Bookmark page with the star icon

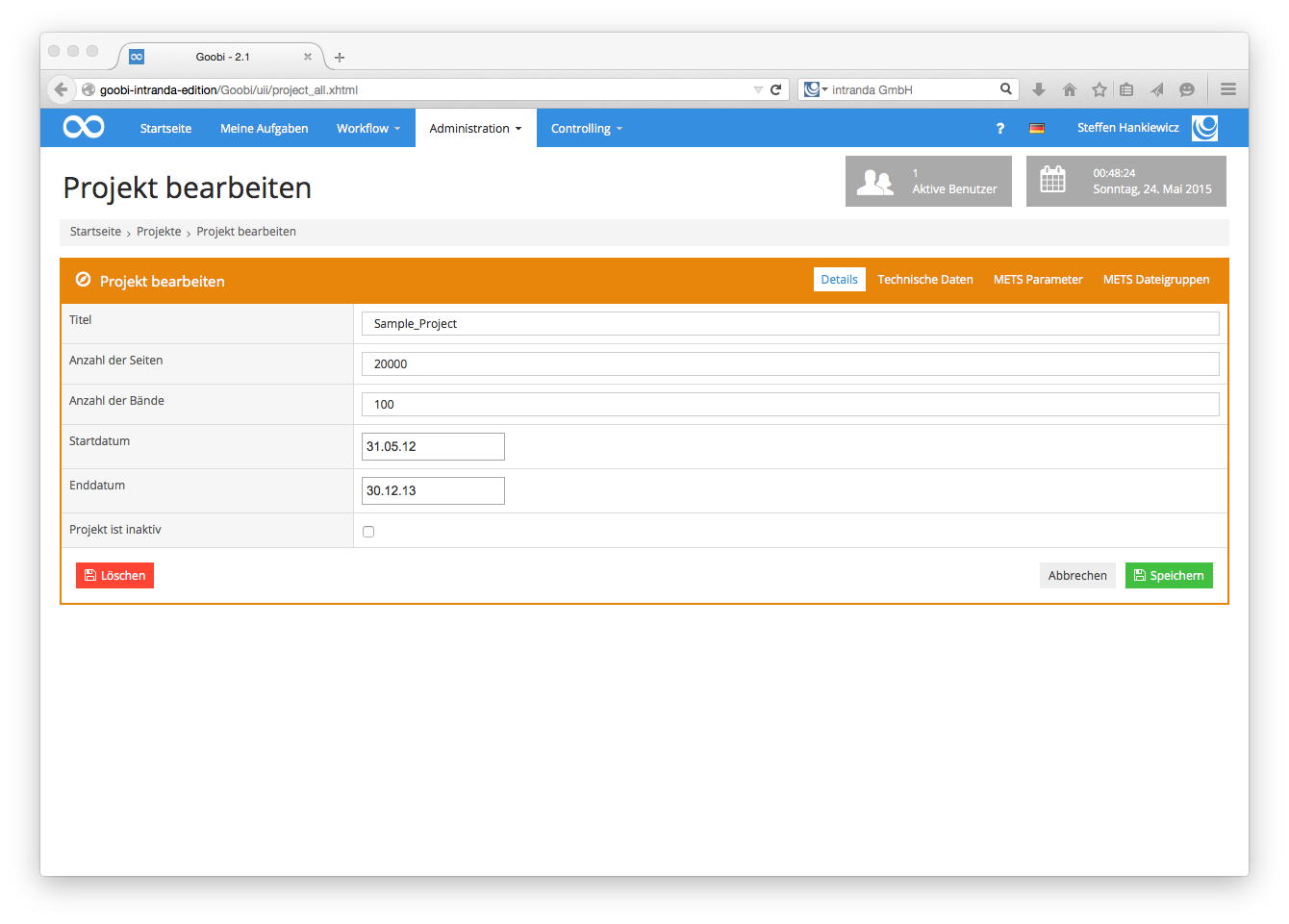[x=1099, y=89]
